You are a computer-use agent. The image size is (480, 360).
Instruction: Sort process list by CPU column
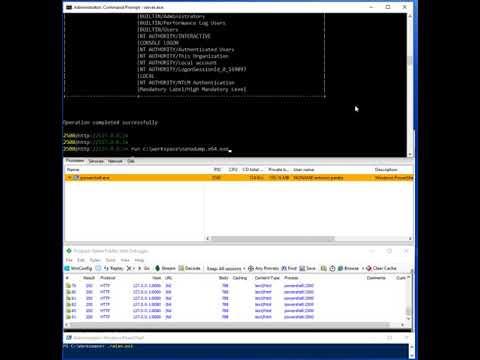click(x=233, y=170)
